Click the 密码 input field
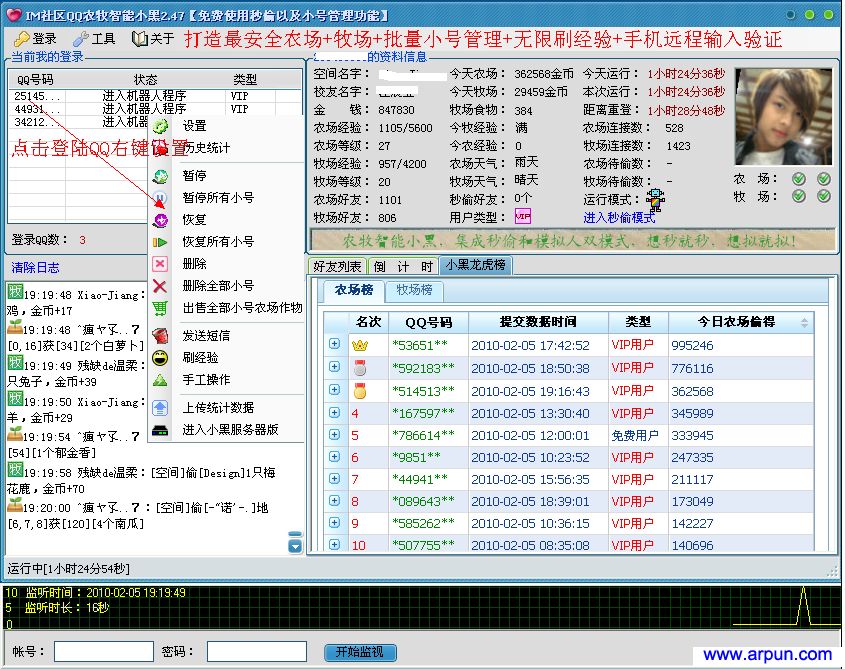 pyautogui.click(x=257, y=651)
